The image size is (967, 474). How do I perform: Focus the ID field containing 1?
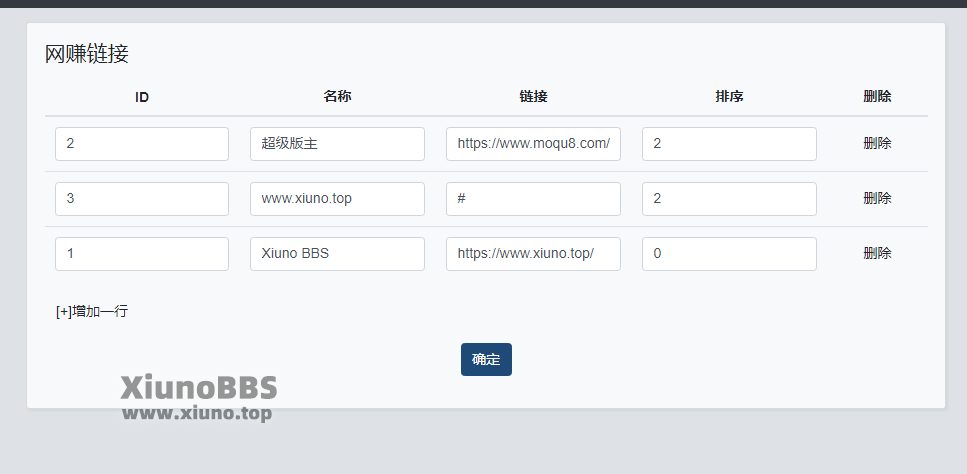(142, 253)
